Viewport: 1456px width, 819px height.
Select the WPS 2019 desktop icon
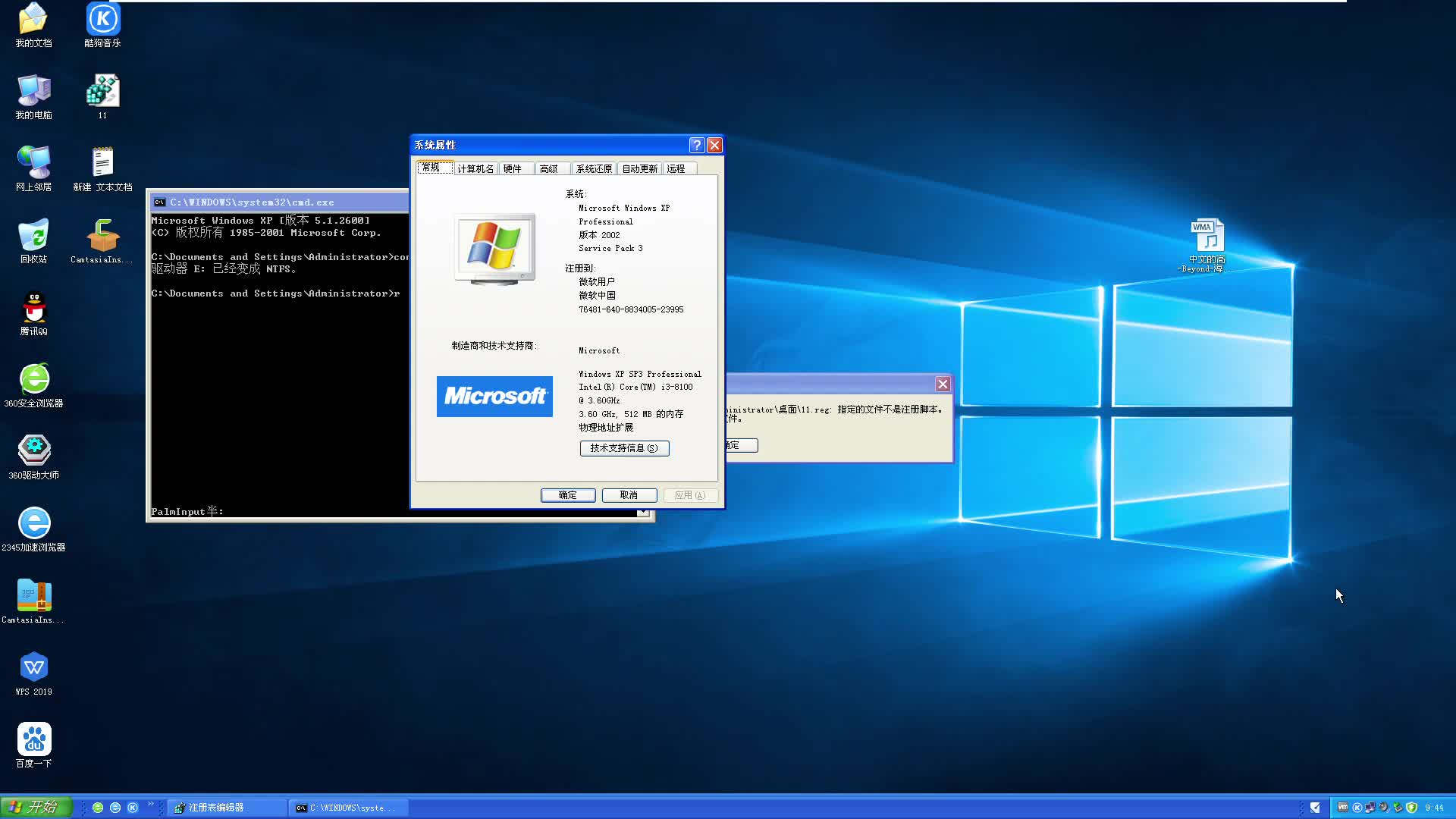pyautogui.click(x=33, y=669)
